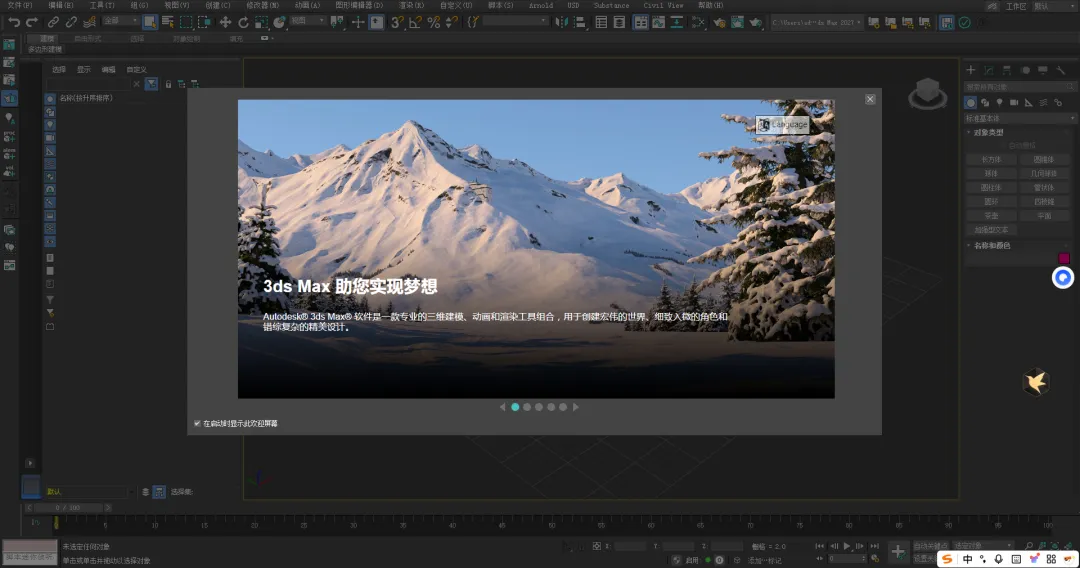Open Render Setup teapot icon

coord(719,23)
